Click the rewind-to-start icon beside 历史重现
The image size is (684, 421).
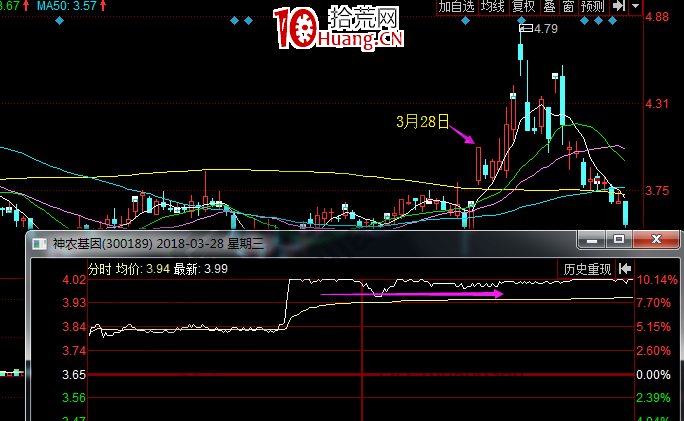[x=625, y=268]
